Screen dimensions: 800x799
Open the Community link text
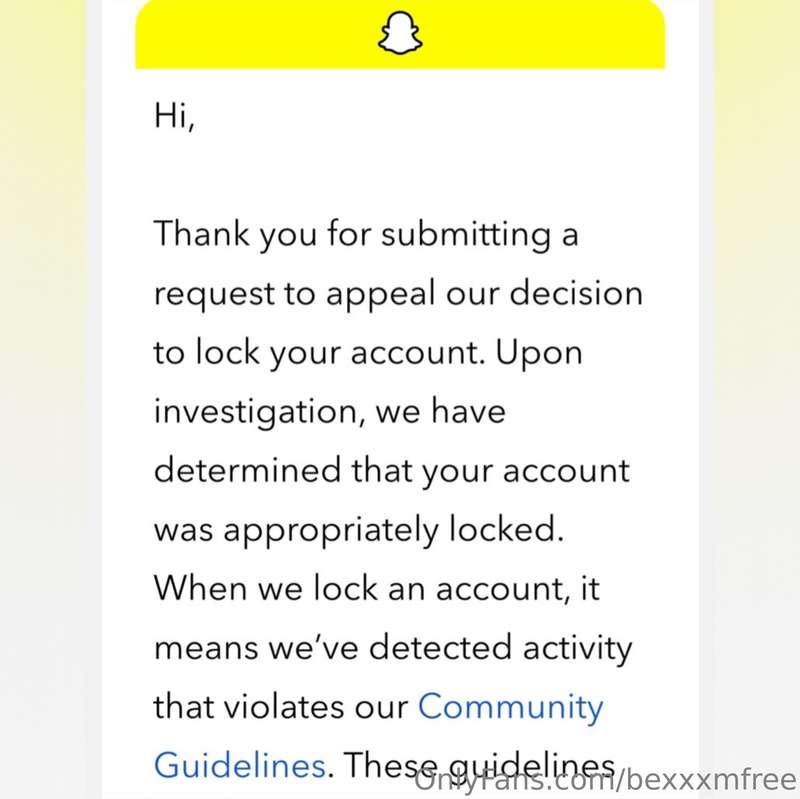511,709
